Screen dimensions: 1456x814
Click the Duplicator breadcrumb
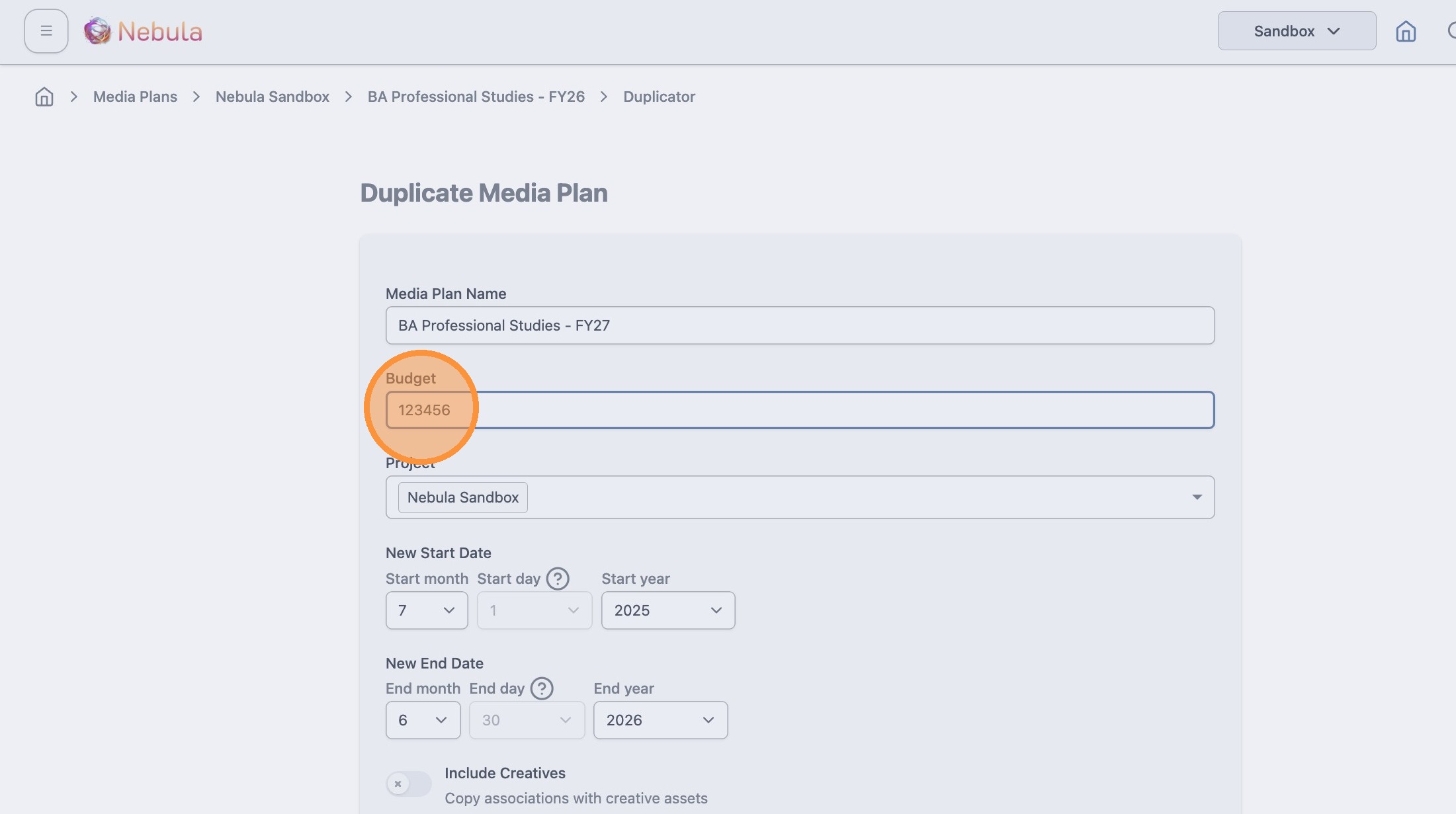click(x=659, y=97)
